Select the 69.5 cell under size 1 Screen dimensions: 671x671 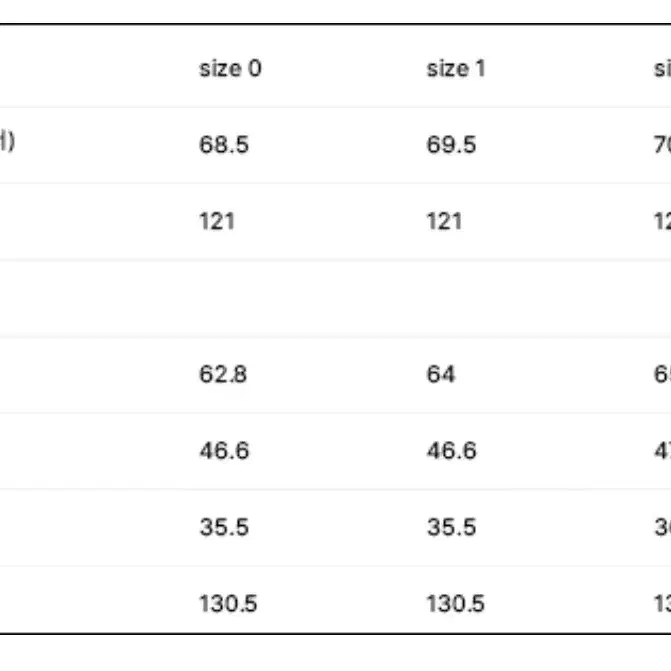click(x=451, y=145)
